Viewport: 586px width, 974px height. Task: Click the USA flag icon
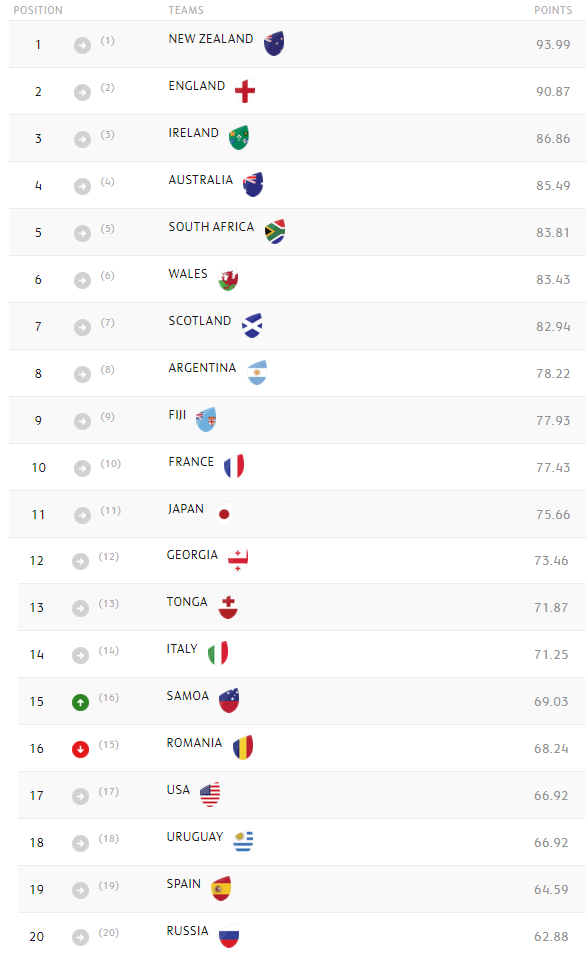[x=210, y=794]
